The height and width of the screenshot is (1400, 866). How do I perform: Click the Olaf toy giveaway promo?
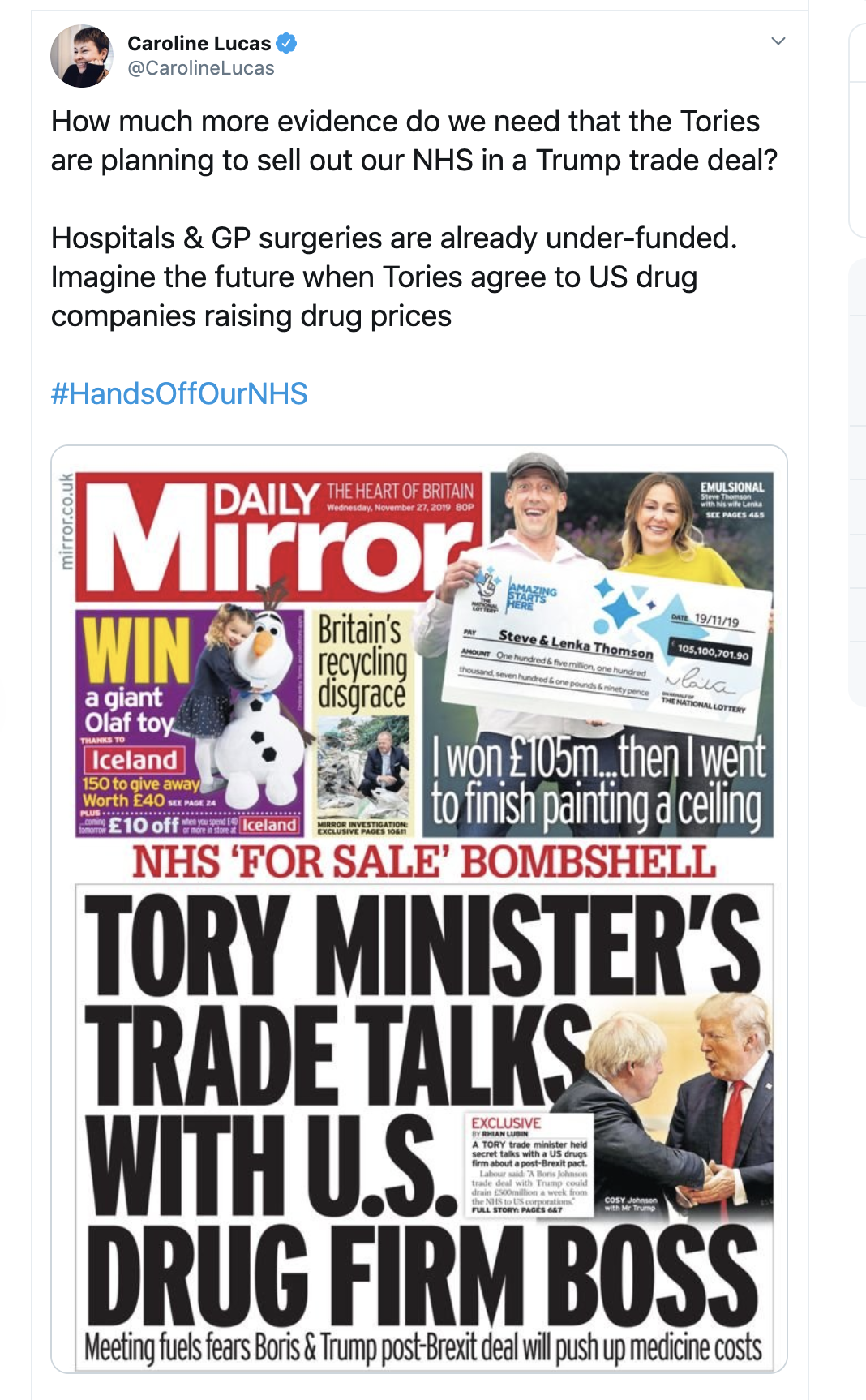[x=190, y=722]
